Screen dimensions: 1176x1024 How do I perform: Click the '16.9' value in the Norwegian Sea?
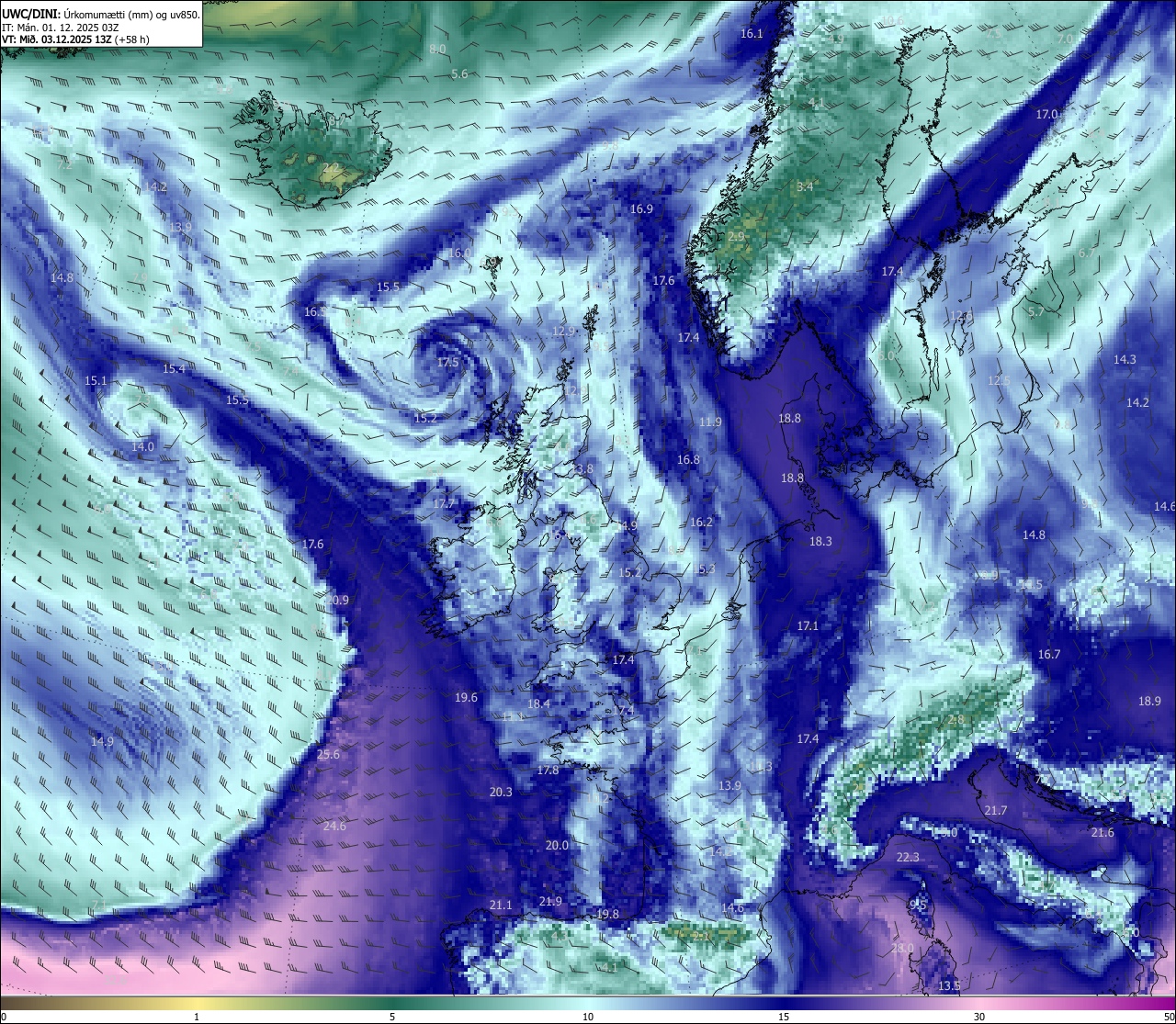(641, 209)
